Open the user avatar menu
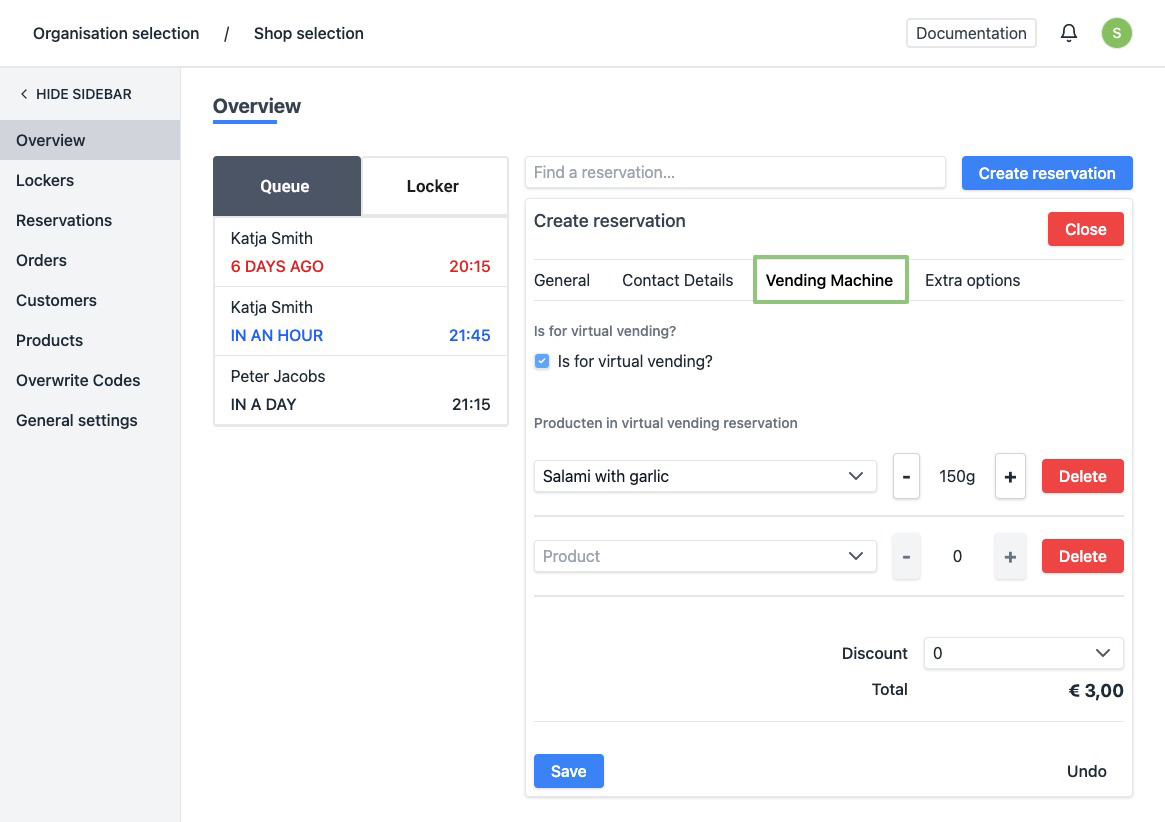This screenshot has width=1165, height=822. click(1116, 33)
